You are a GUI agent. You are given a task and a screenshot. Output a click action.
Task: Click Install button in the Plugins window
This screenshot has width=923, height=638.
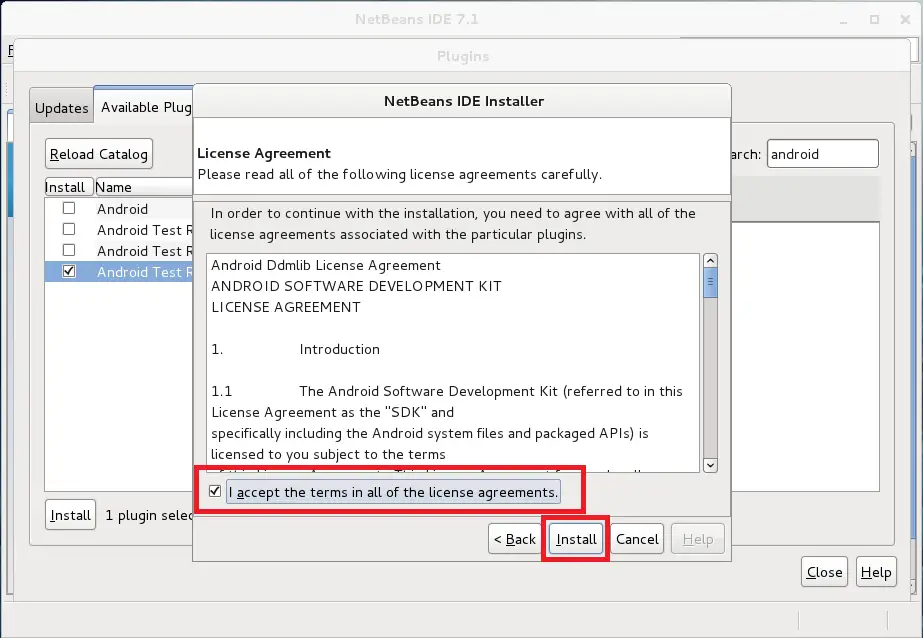click(x=70, y=515)
